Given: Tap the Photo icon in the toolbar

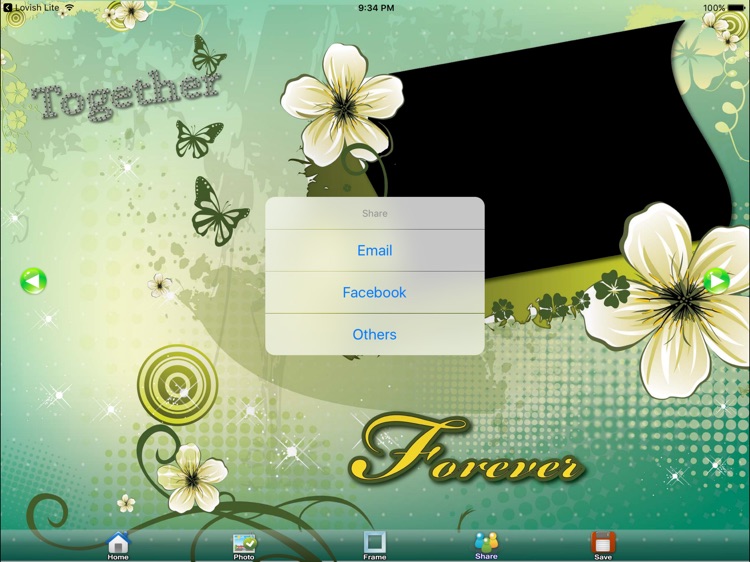Looking at the screenshot, I should click(244, 547).
